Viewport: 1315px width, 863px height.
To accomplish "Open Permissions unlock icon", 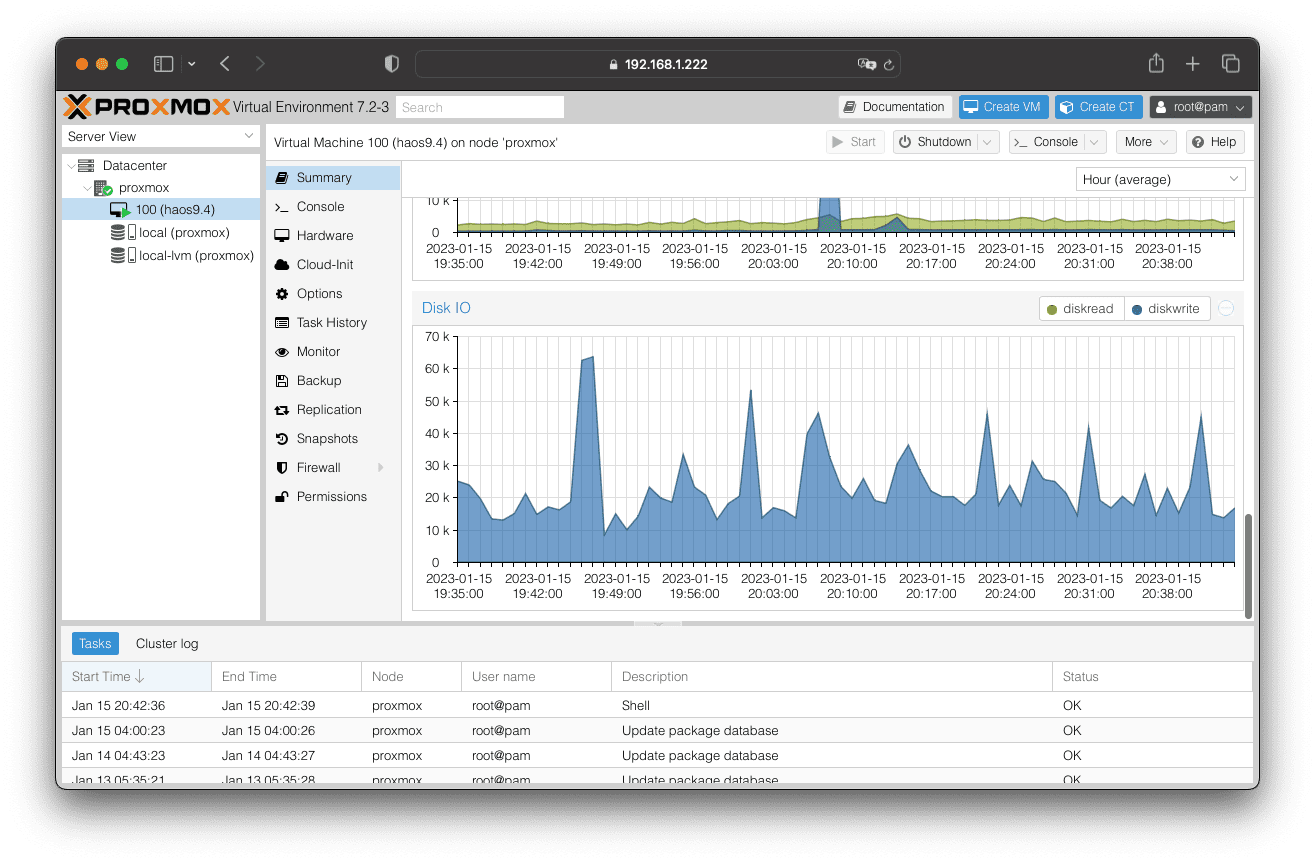I will (x=281, y=497).
